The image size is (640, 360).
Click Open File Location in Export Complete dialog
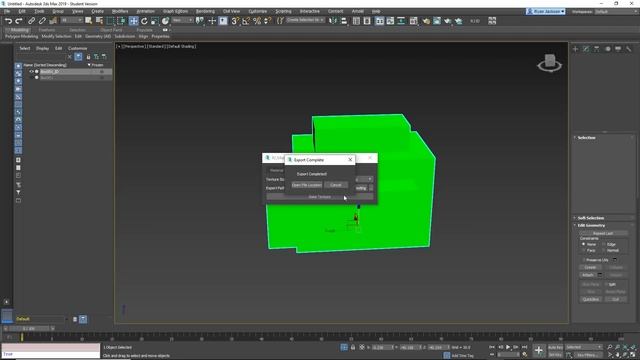307,185
